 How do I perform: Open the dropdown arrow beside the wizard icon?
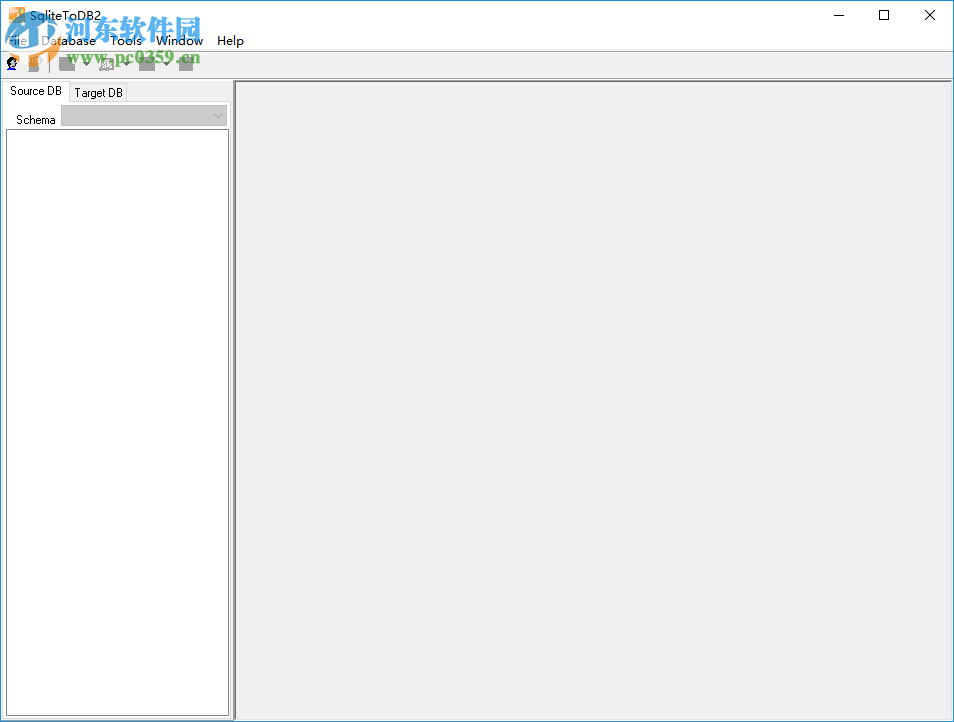click(x=124, y=63)
